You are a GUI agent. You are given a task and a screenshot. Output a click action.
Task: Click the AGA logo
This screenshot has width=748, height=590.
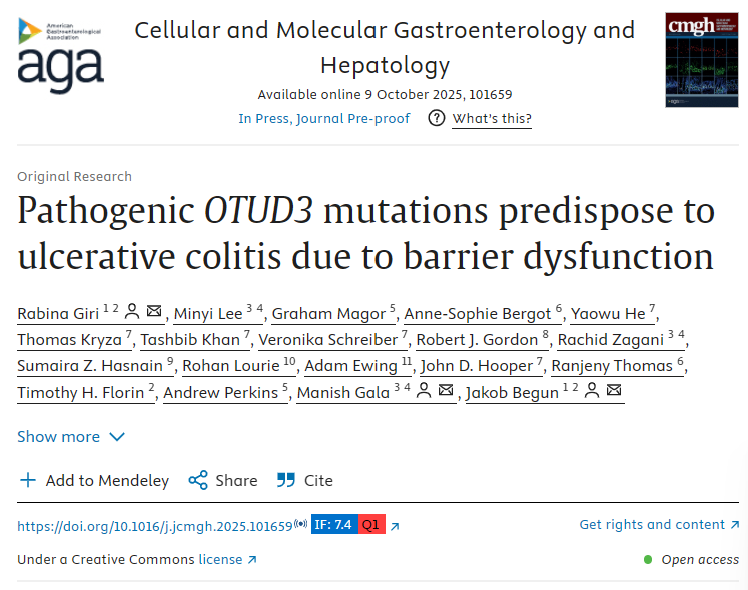pyautogui.click(x=60, y=55)
